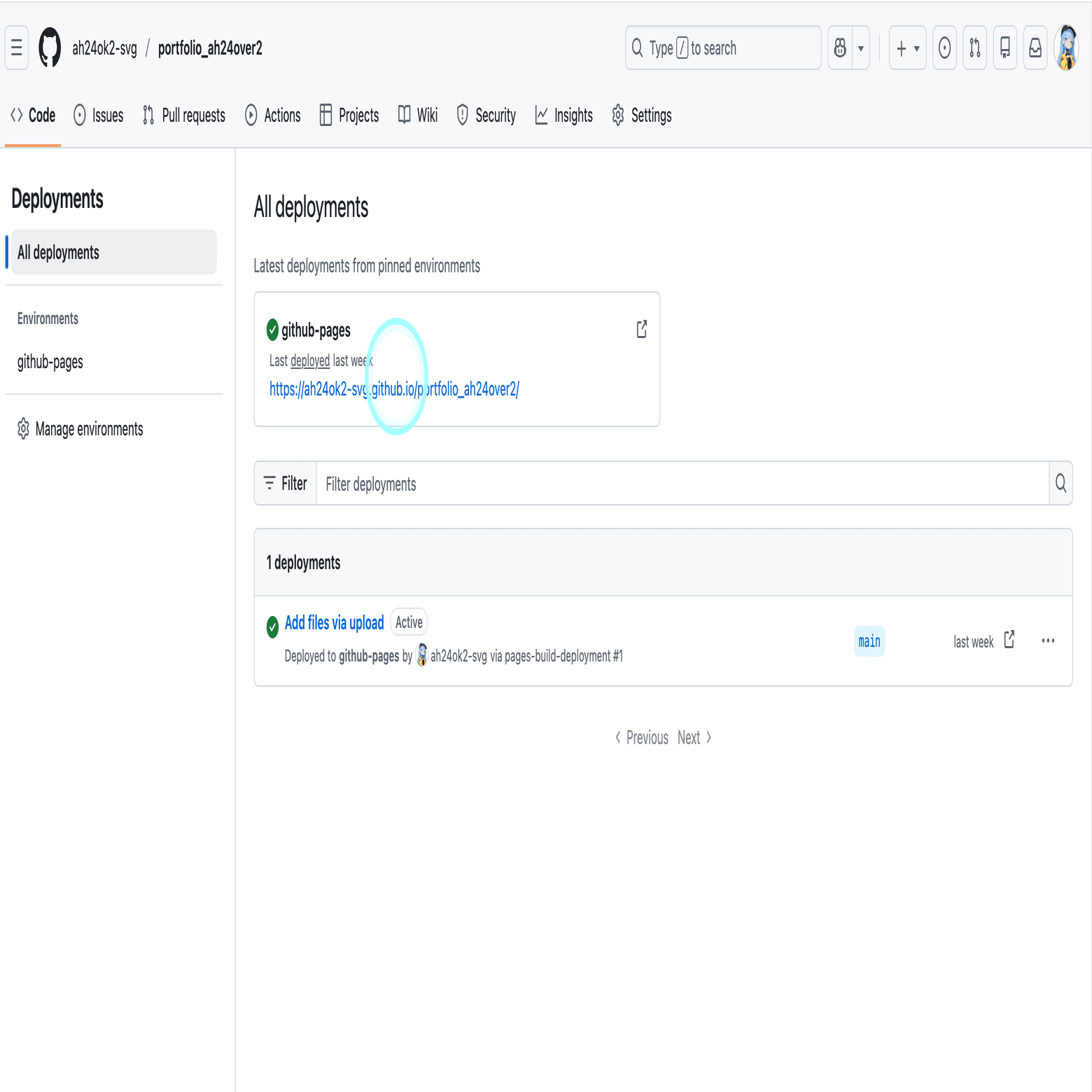Viewport: 1092px width, 1092px height.
Task: Select All deployments in the sidebar
Action: (x=114, y=252)
